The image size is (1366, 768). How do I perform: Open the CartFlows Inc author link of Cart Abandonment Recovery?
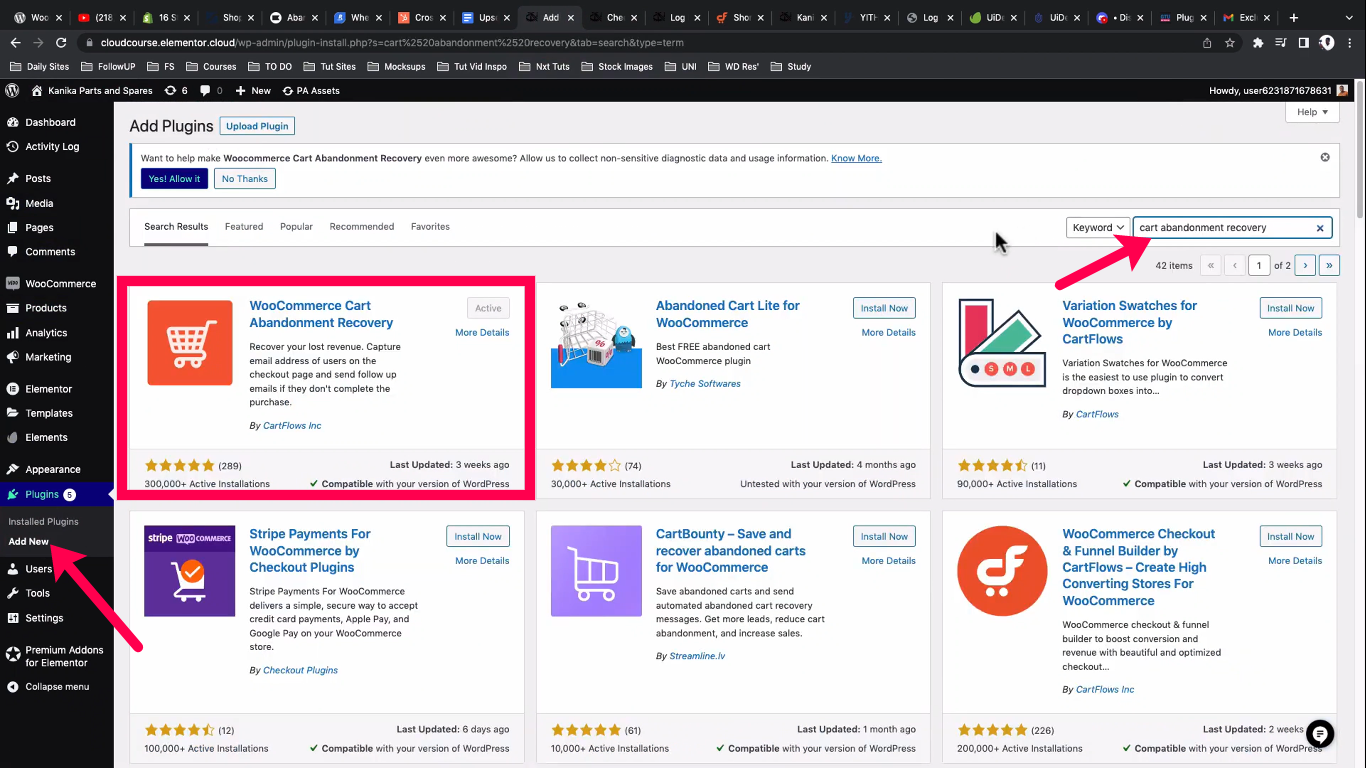(x=292, y=426)
